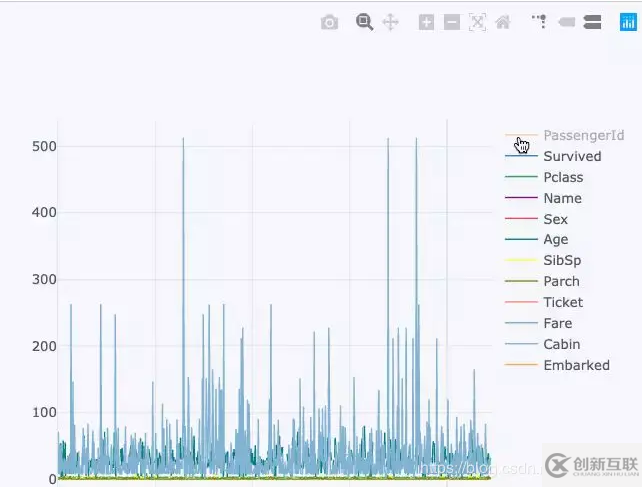642x487 pixels.
Task: Click the yellow SibSp legend line swatch
Action: (522, 261)
